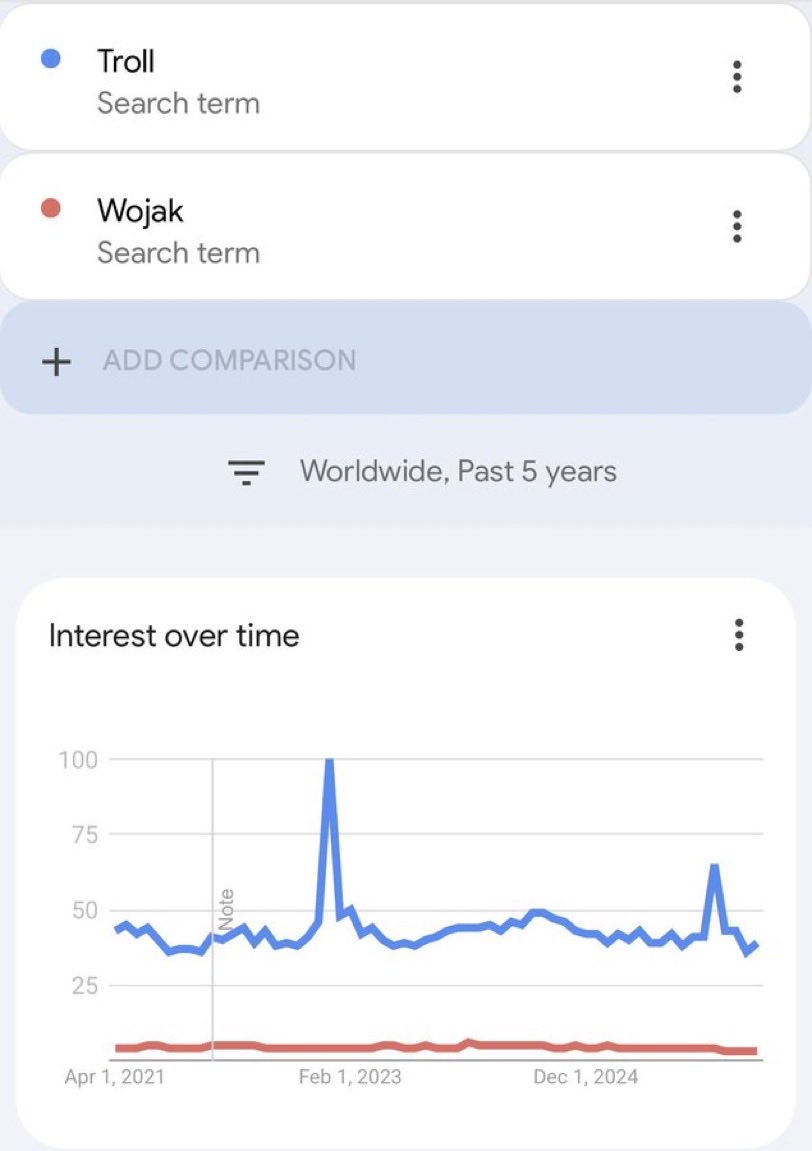Click the Feb 1, 2023 axis label
812x1151 pixels.
click(350, 1077)
